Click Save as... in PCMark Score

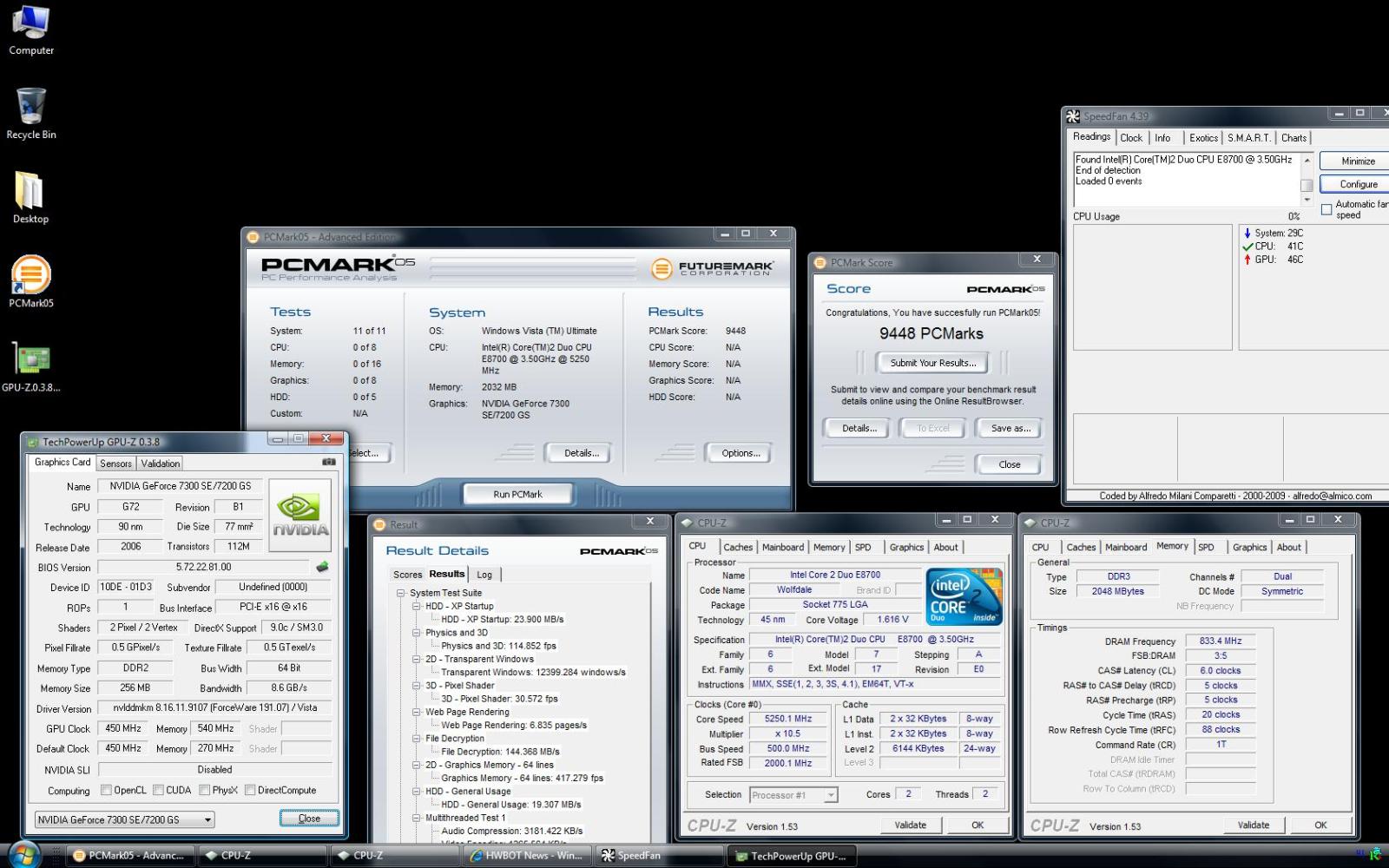[1010, 428]
